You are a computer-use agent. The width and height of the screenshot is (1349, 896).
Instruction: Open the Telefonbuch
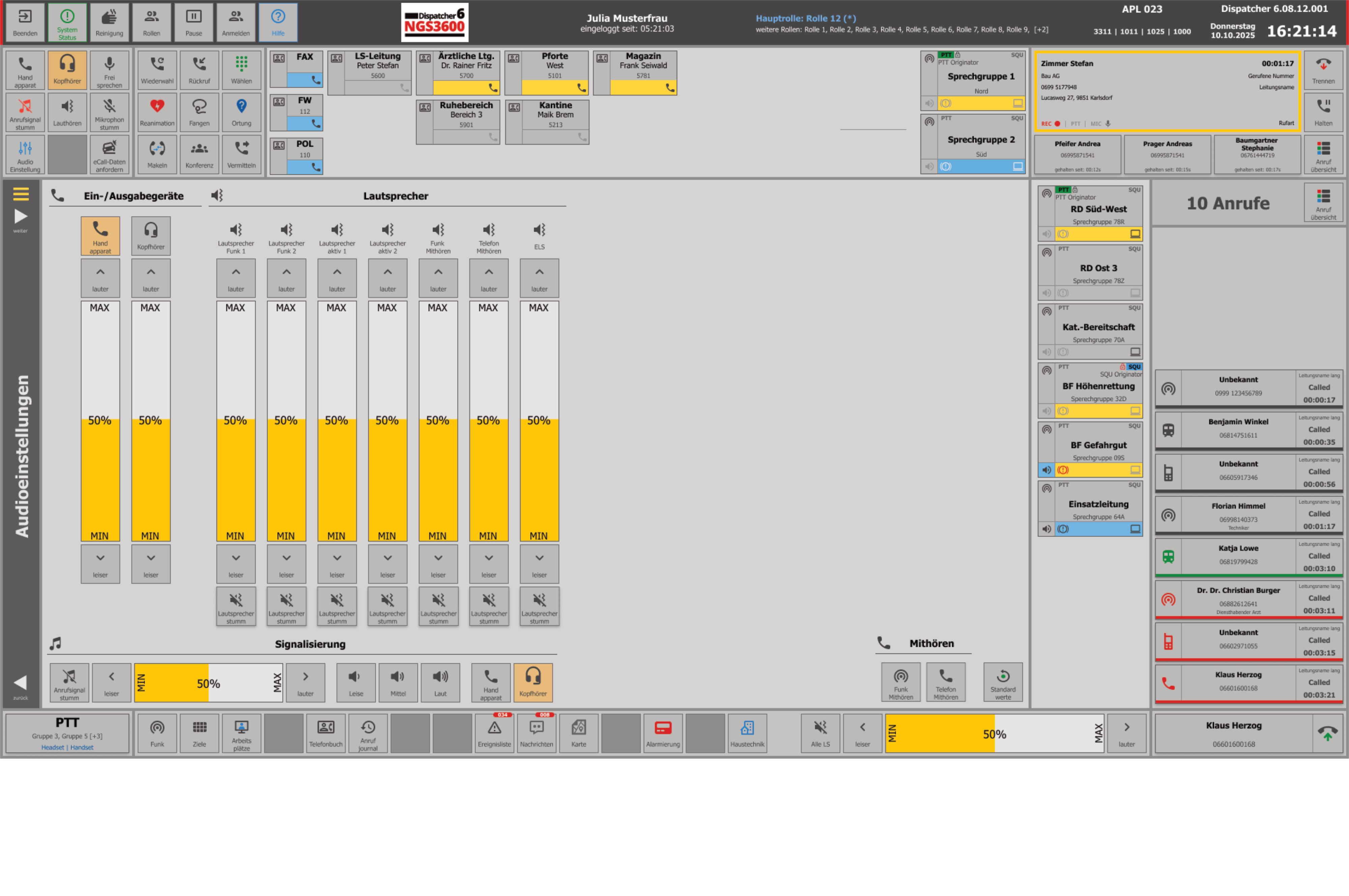(x=326, y=733)
